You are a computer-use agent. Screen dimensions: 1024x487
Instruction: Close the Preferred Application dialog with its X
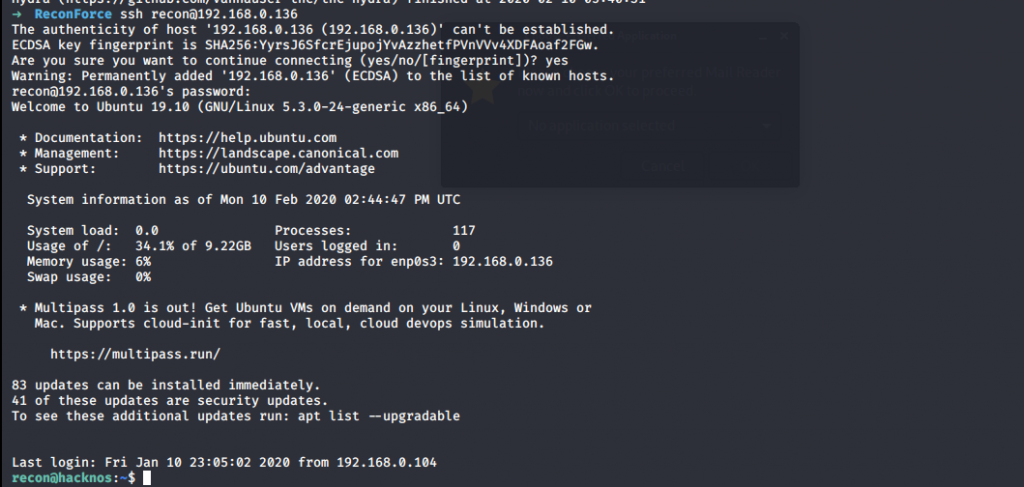(x=784, y=36)
